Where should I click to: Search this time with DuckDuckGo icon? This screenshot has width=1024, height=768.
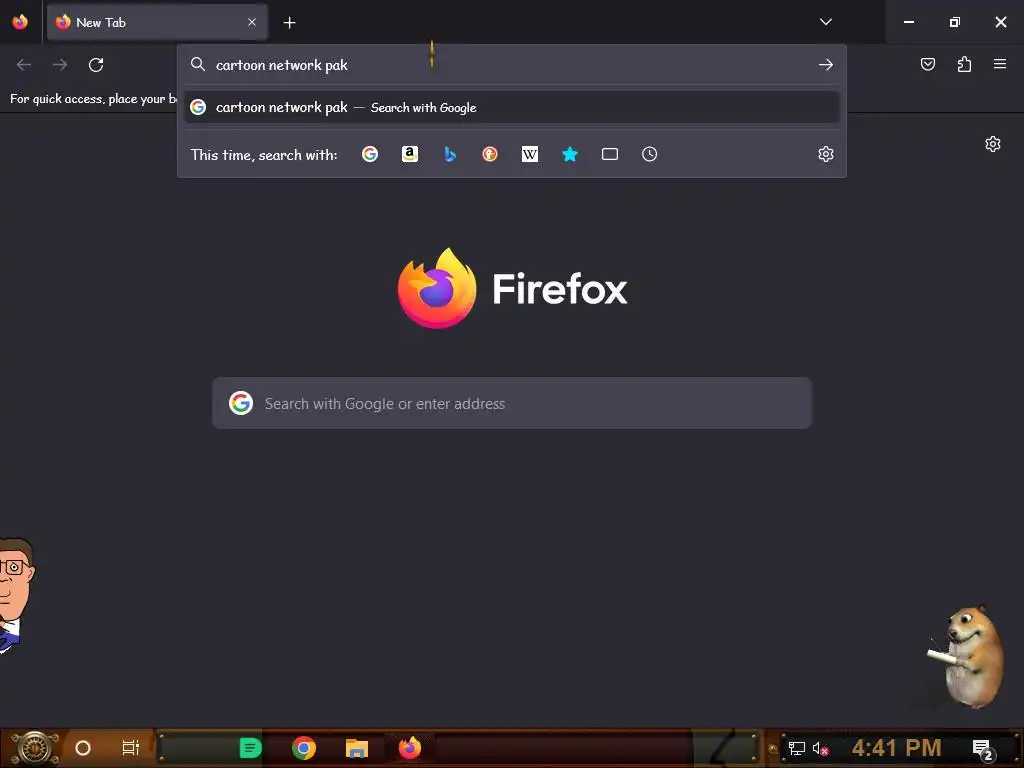click(490, 154)
